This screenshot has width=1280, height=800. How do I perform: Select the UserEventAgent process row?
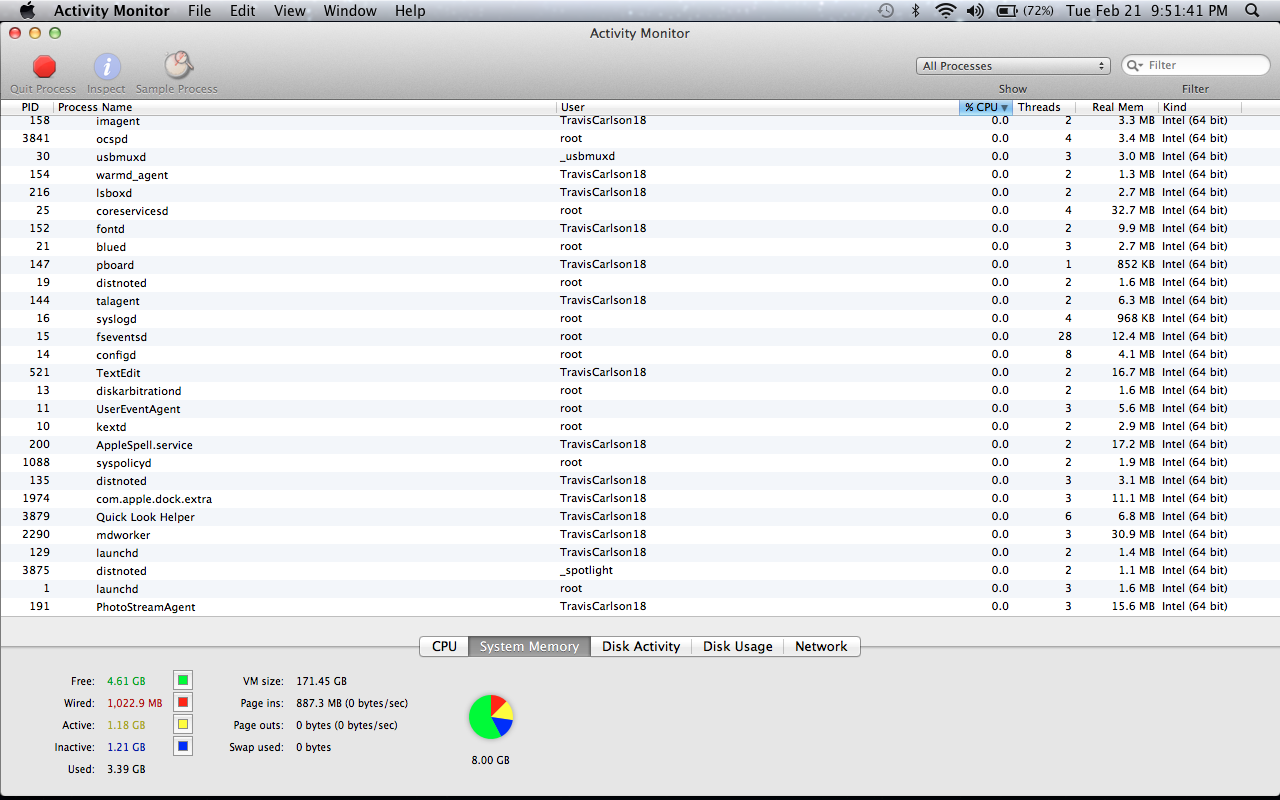click(640, 408)
